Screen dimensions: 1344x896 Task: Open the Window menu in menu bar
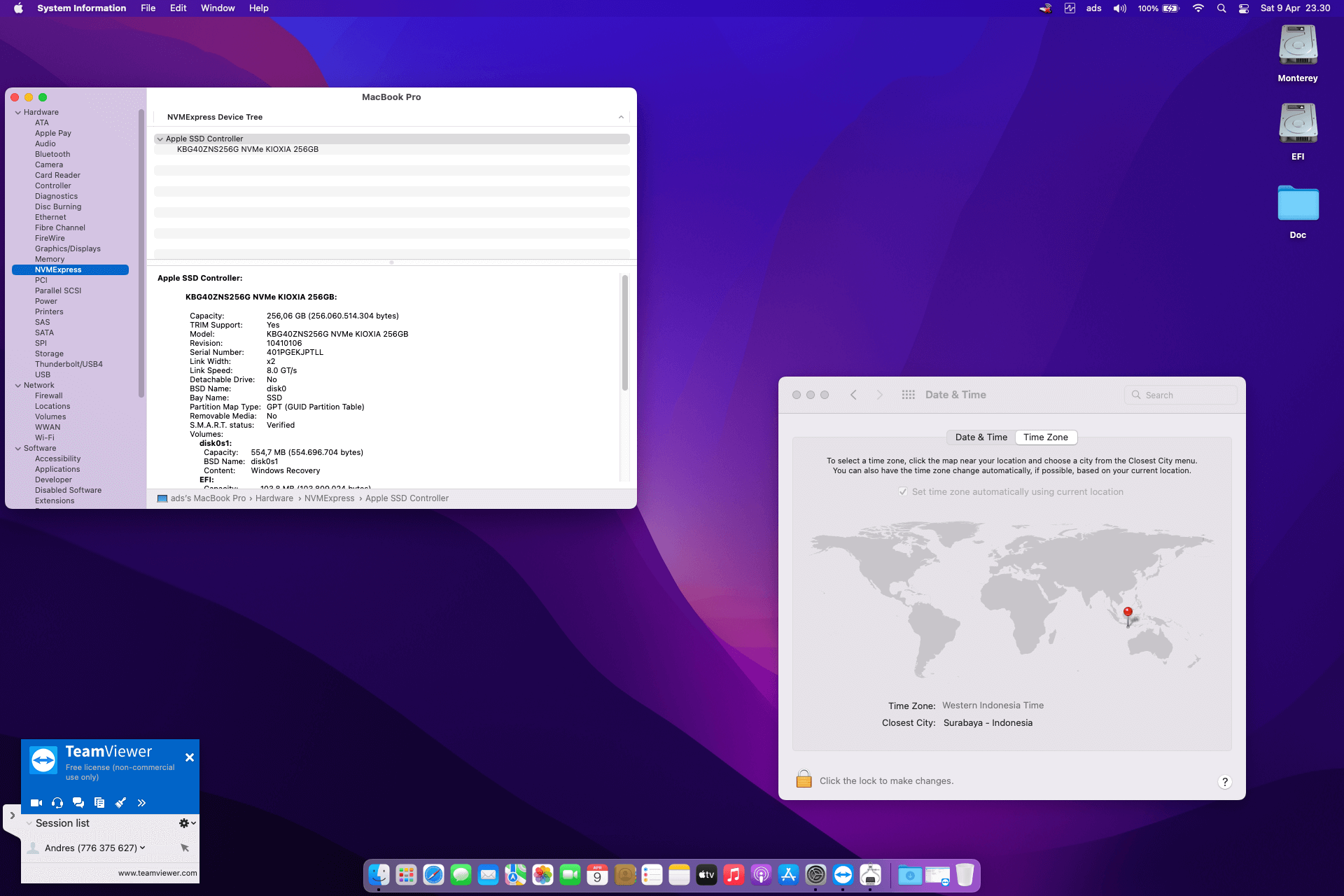click(x=217, y=8)
